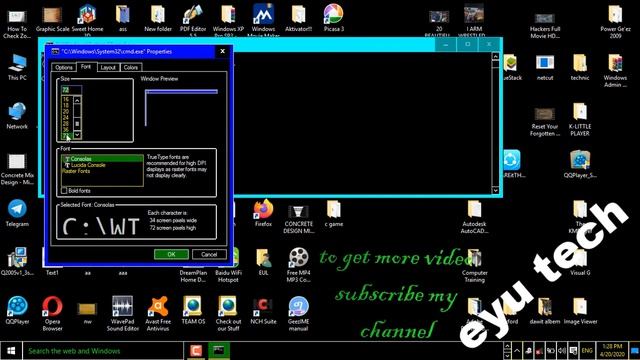Open the New folder icon

(158, 18)
